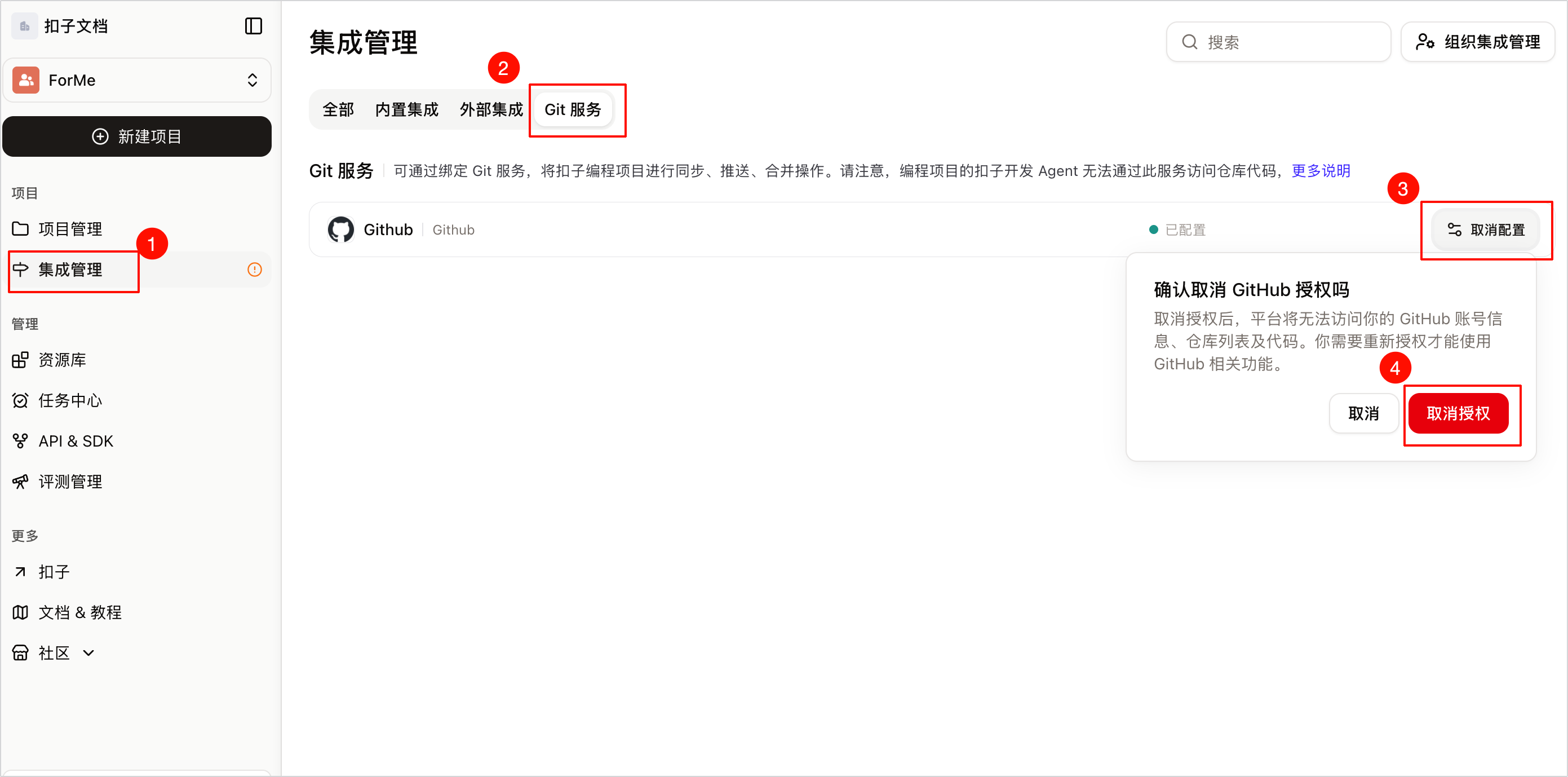Dismiss dialog with the 取消 button
Viewport: 1568px width, 777px height.
[x=1363, y=413]
